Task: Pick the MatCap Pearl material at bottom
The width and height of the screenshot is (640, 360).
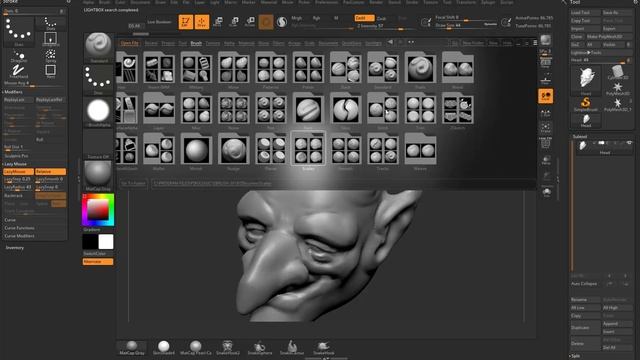Action: pyautogui.click(x=196, y=347)
